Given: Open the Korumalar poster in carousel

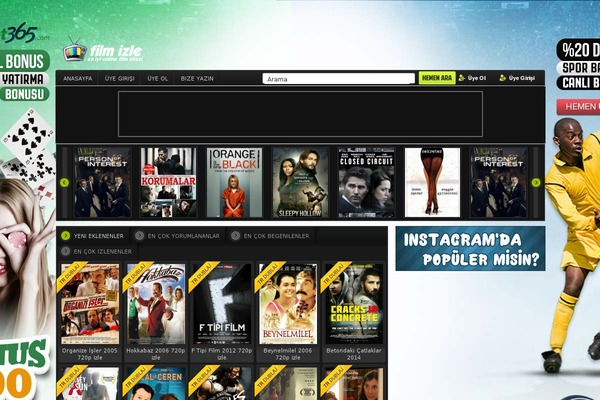Looking at the screenshot, I should pyautogui.click(x=168, y=183).
